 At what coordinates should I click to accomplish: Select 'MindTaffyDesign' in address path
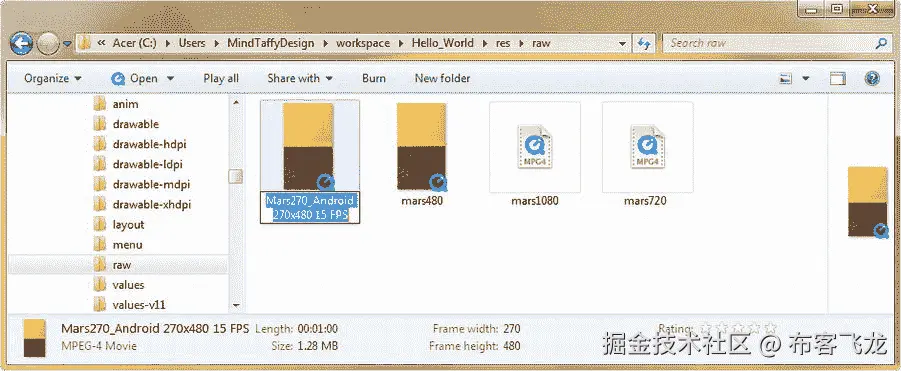pyautogui.click(x=271, y=43)
